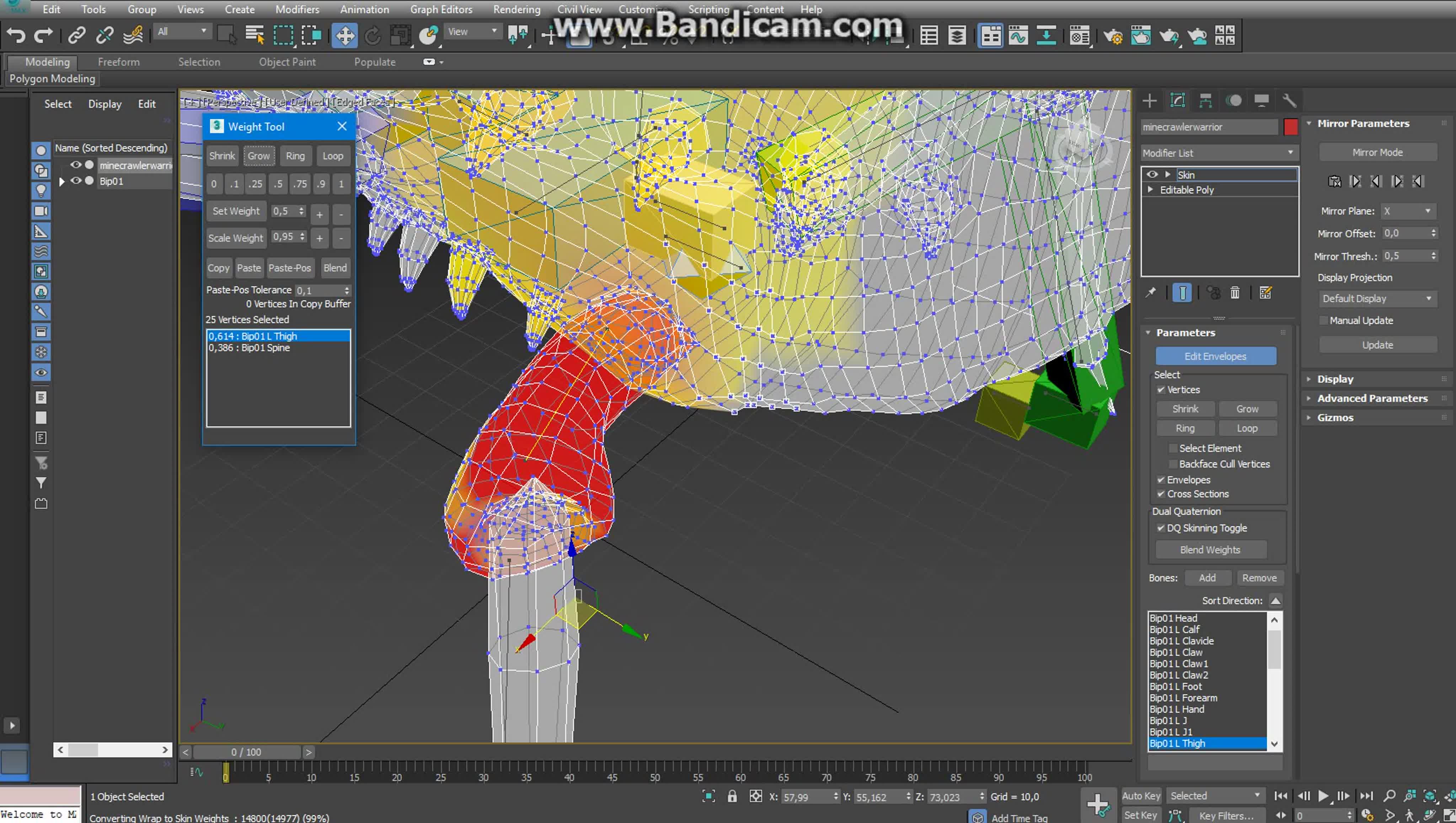
Task: Click Go to Start playback button
Action: [1281, 796]
